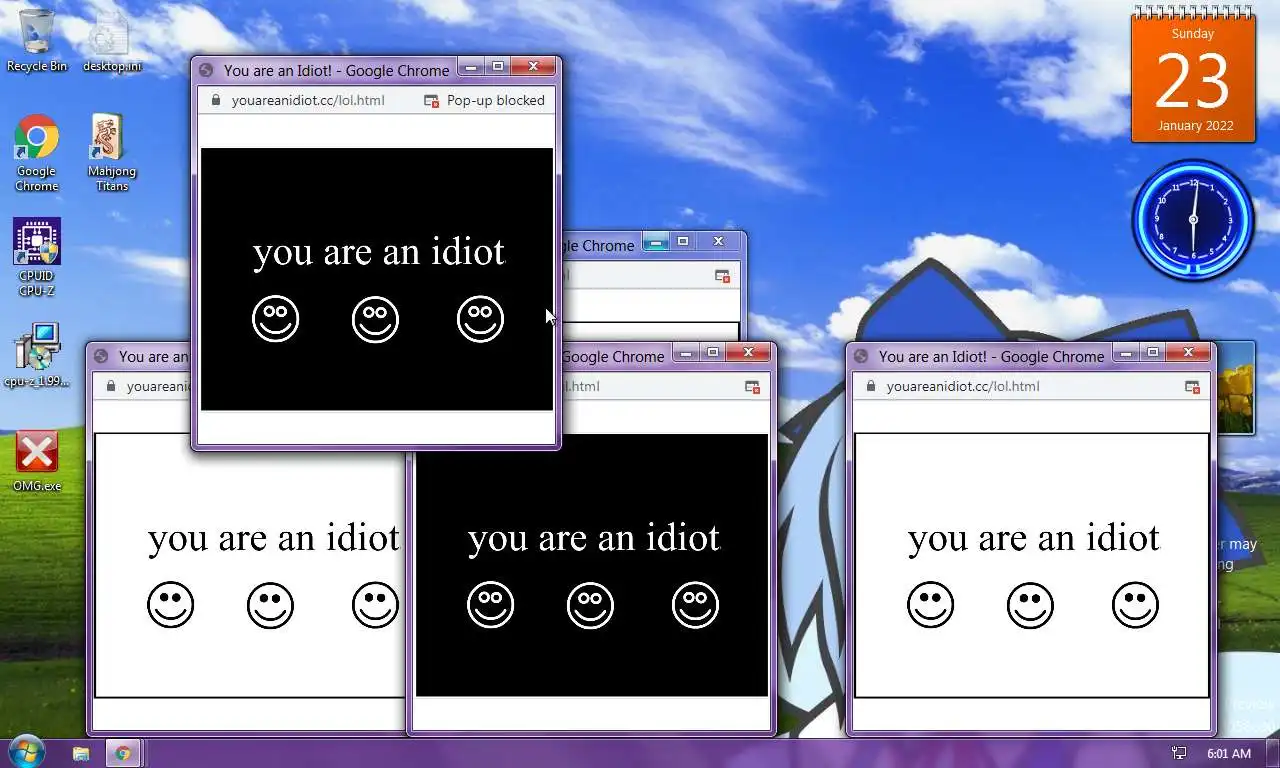Close the blue-titled Chrome window behind
Image resolution: width=1280 pixels, height=768 pixels.
pos(718,241)
